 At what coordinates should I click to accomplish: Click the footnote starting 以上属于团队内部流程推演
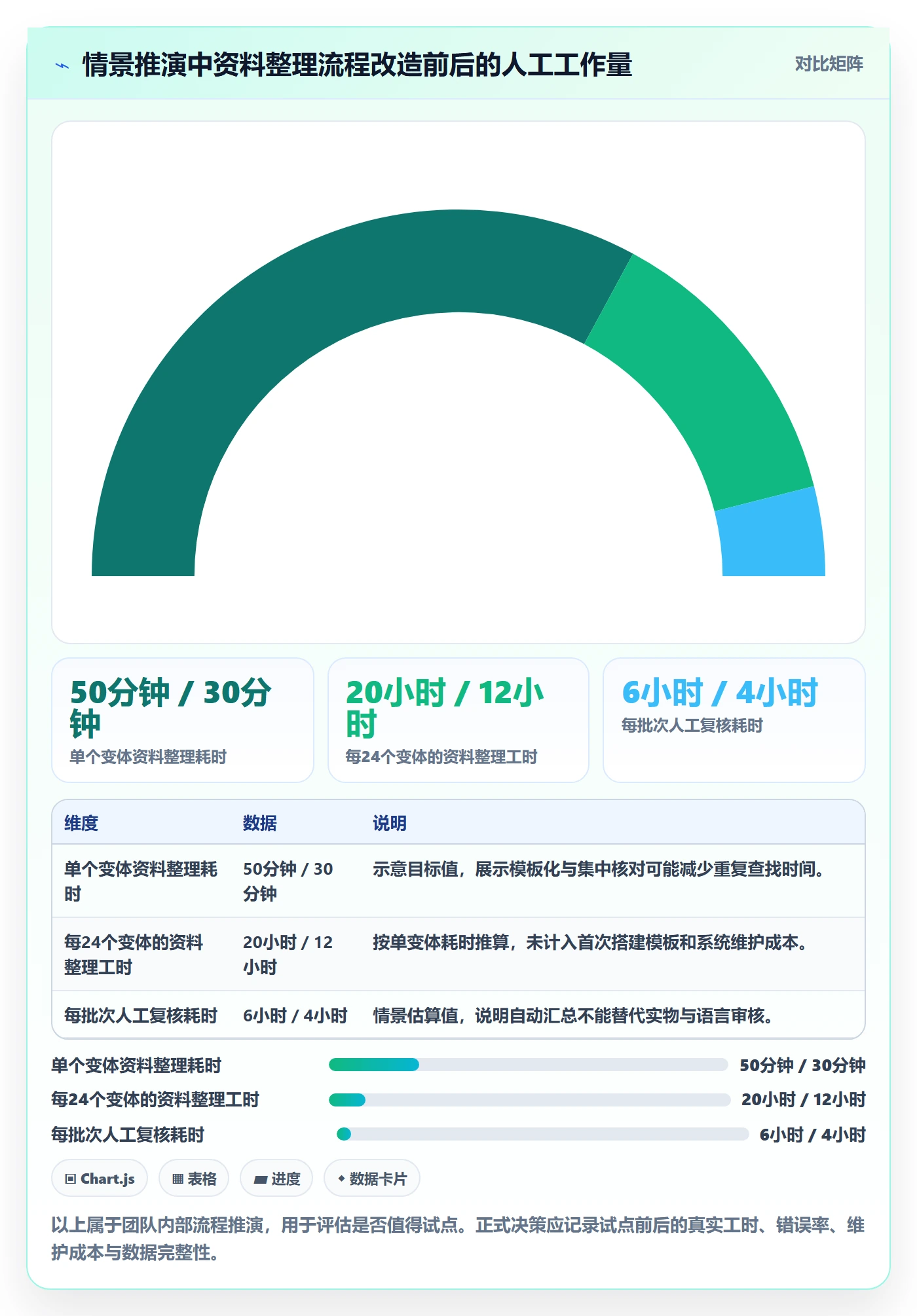click(x=458, y=1238)
